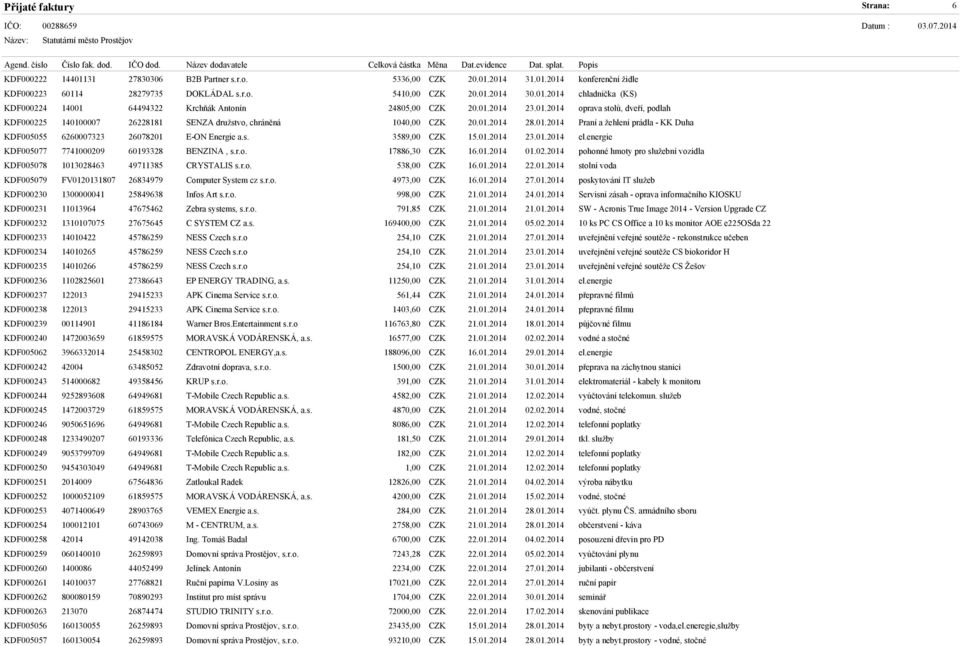Click supplier 'Warner Bros.Entertainment s.r.o'
This screenshot has width=960, height=646.
(x=242, y=324)
